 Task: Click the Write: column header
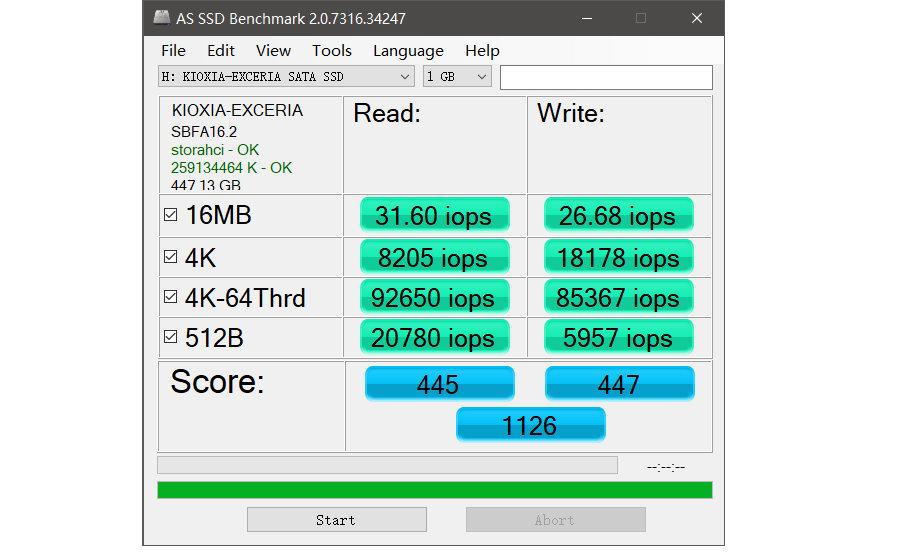pos(571,113)
